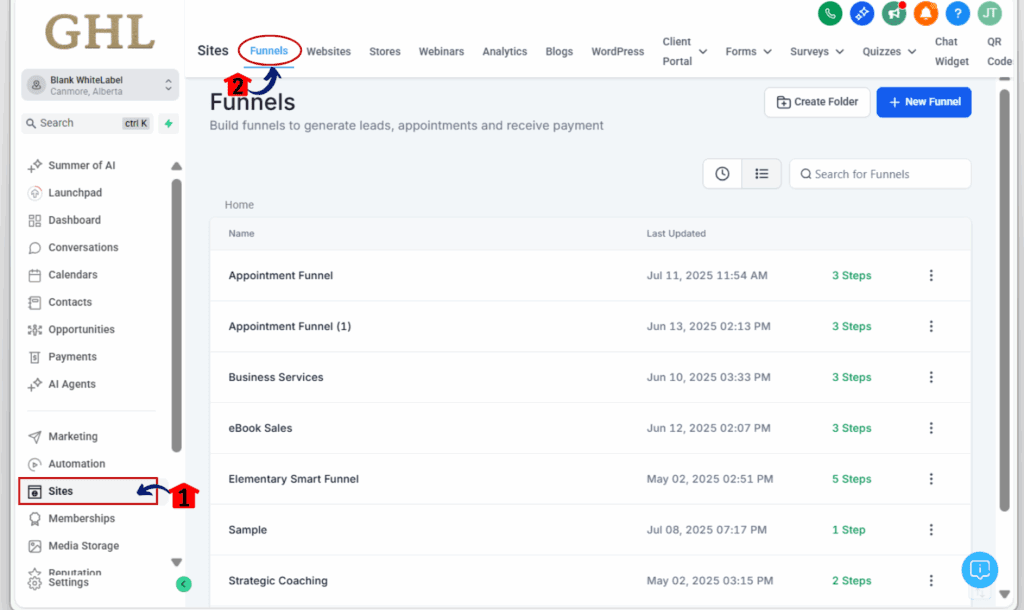This screenshot has height=610, width=1024.
Task: Switch to list view toggle
Action: click(761, 174)
